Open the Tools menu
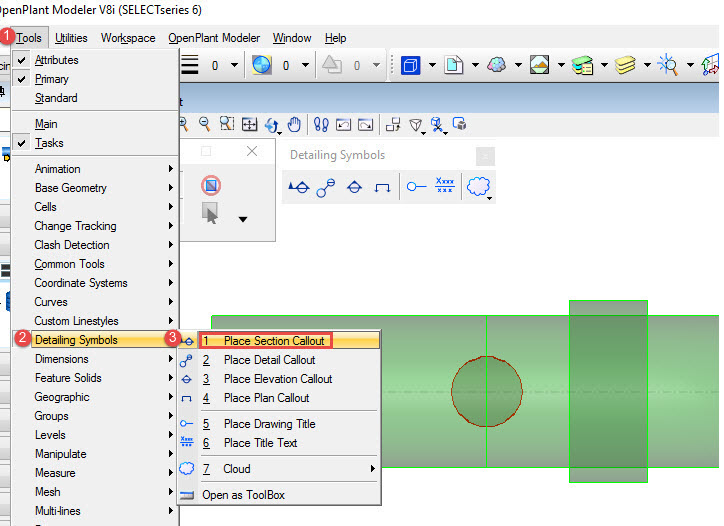The height and width of the screenshot is (526, 724). click(x=29, y=38)
